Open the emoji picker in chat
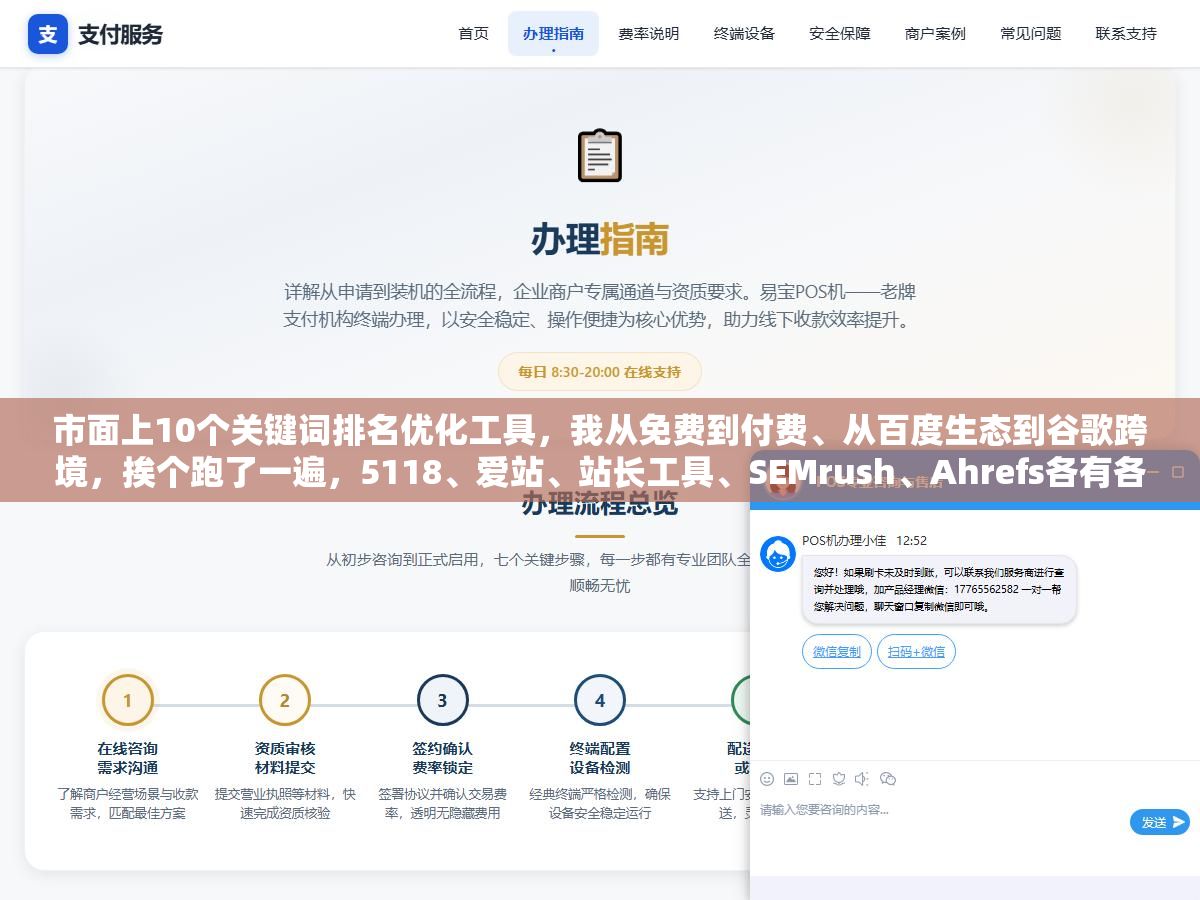This screenshot has height=900, width=1200. pyautogui.click(x=767, y=779)
